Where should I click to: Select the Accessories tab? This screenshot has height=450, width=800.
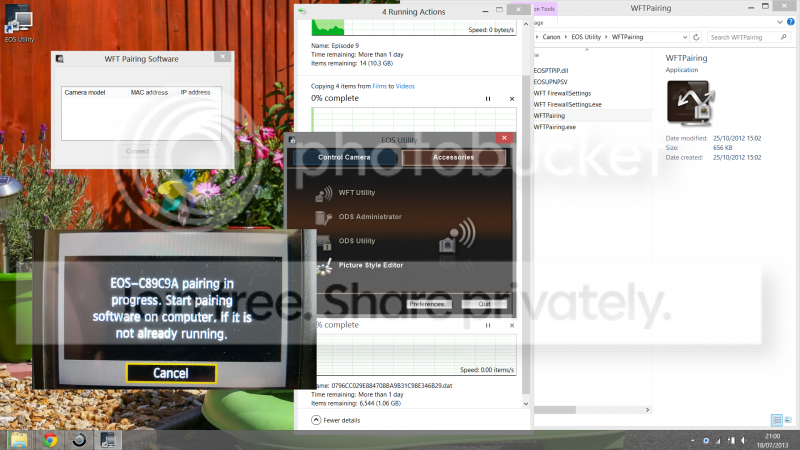point(452,157)
